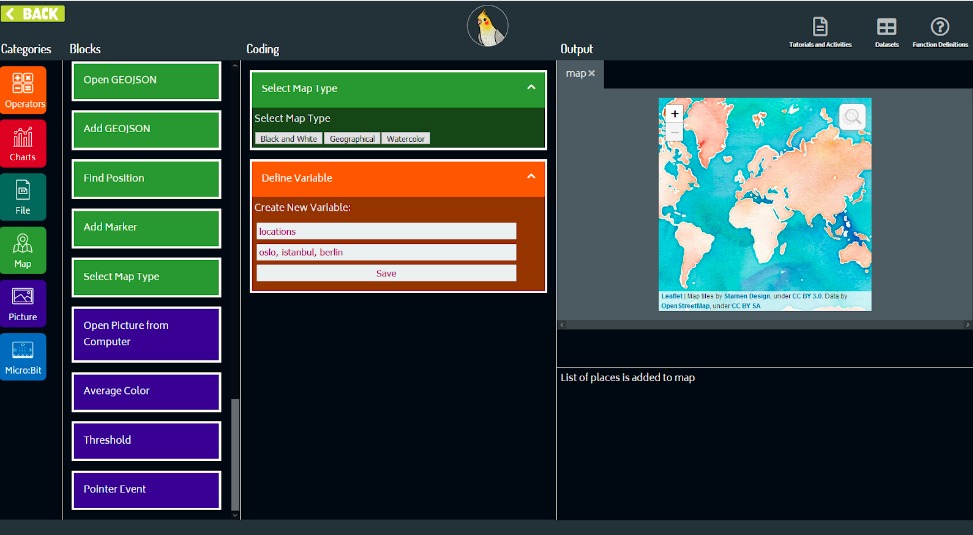The width and height of the screenshot is (973, 535).
Task: Open Function Definitions help
Action: (x=939, y=32)
